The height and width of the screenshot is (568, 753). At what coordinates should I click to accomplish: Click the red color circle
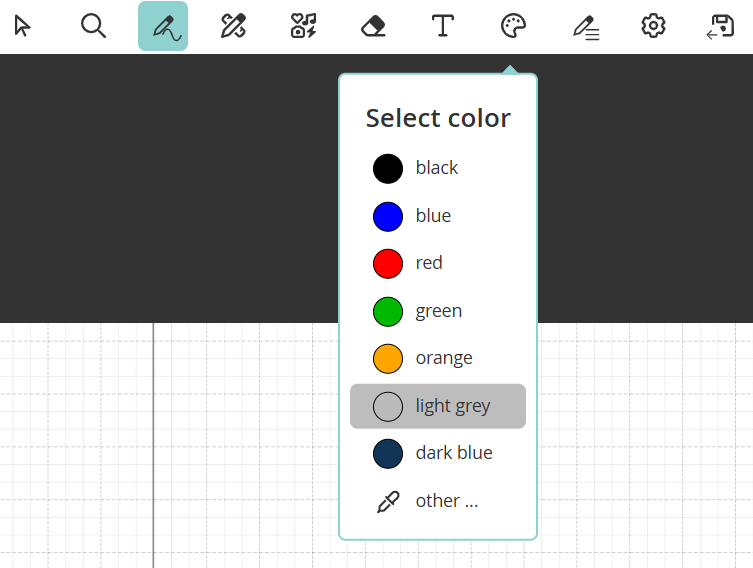(x=388, y=263)
